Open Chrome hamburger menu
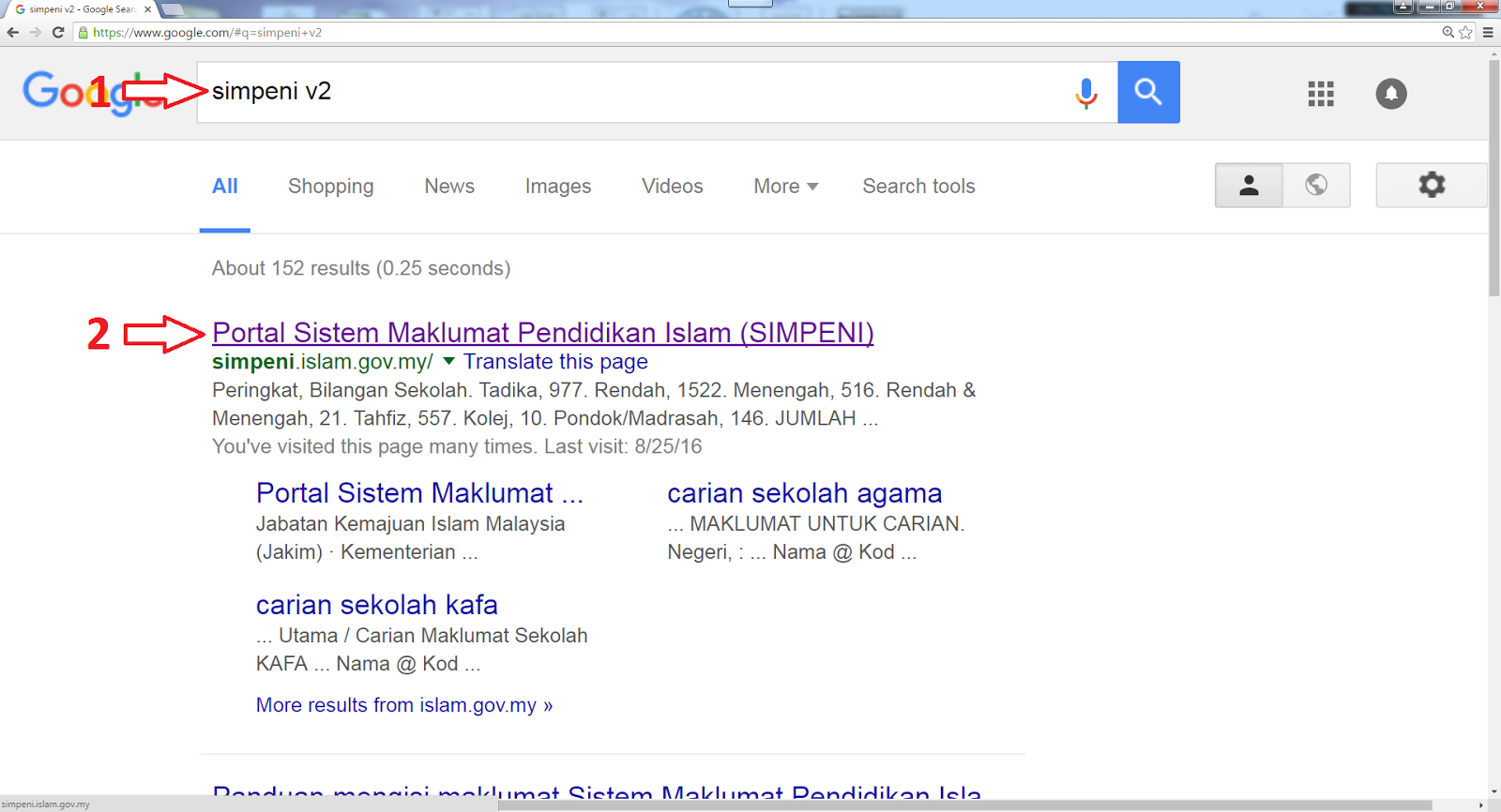This screenshot has width=1501, height=812. 1488,32
